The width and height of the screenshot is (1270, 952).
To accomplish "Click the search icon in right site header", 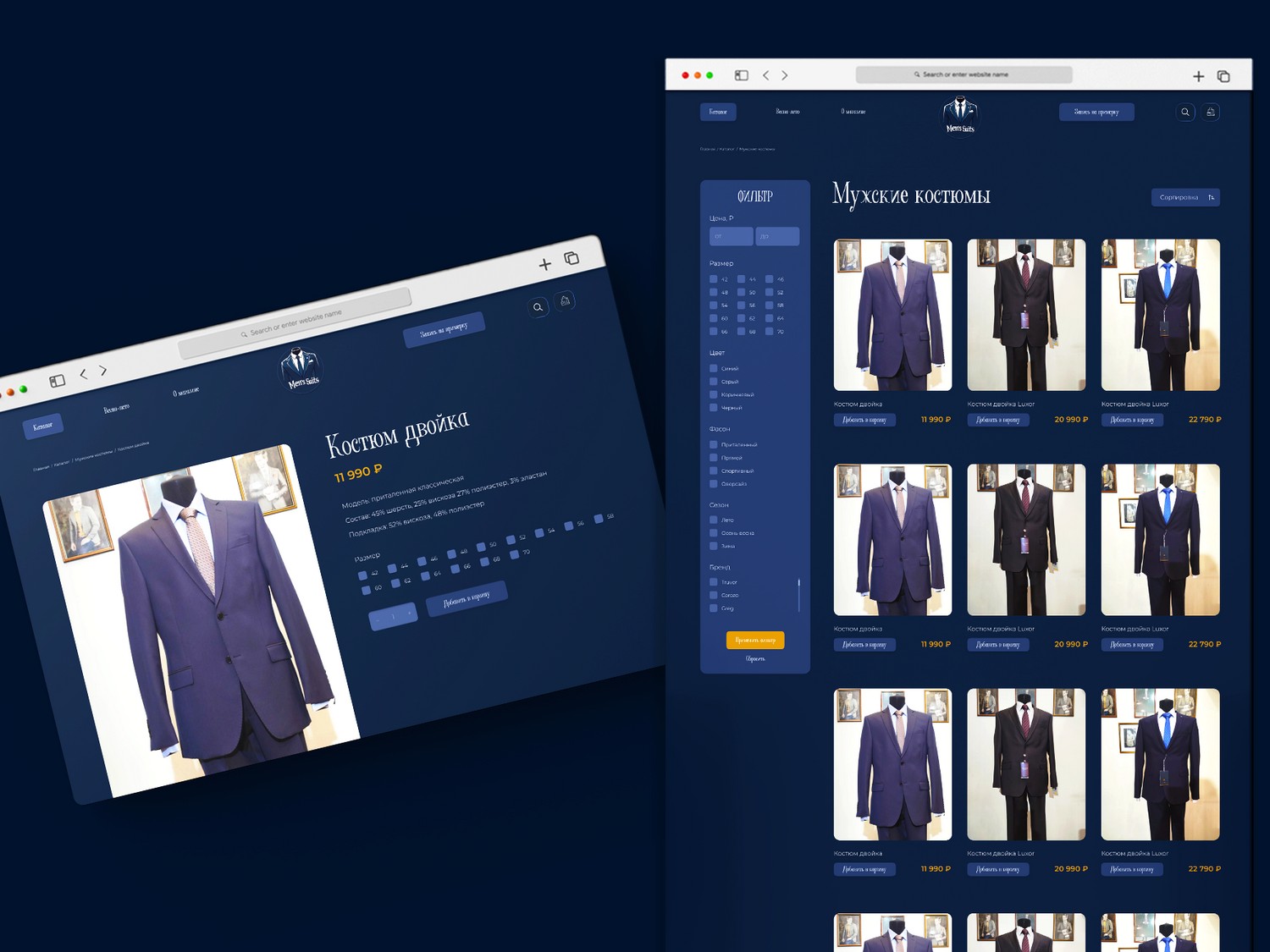I will click(x=1185, y=112).
